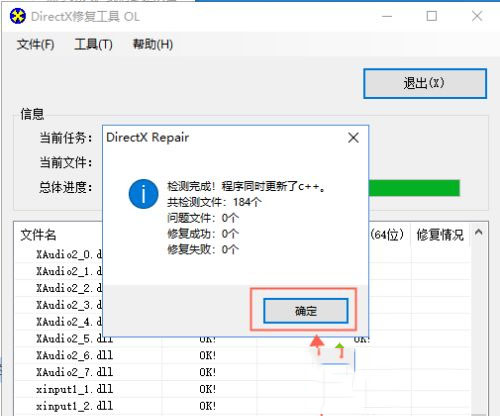The height and width of the screenshot is (416, 500).
Task: Select the XAudio2_4 file row
Action: (69, 322)
